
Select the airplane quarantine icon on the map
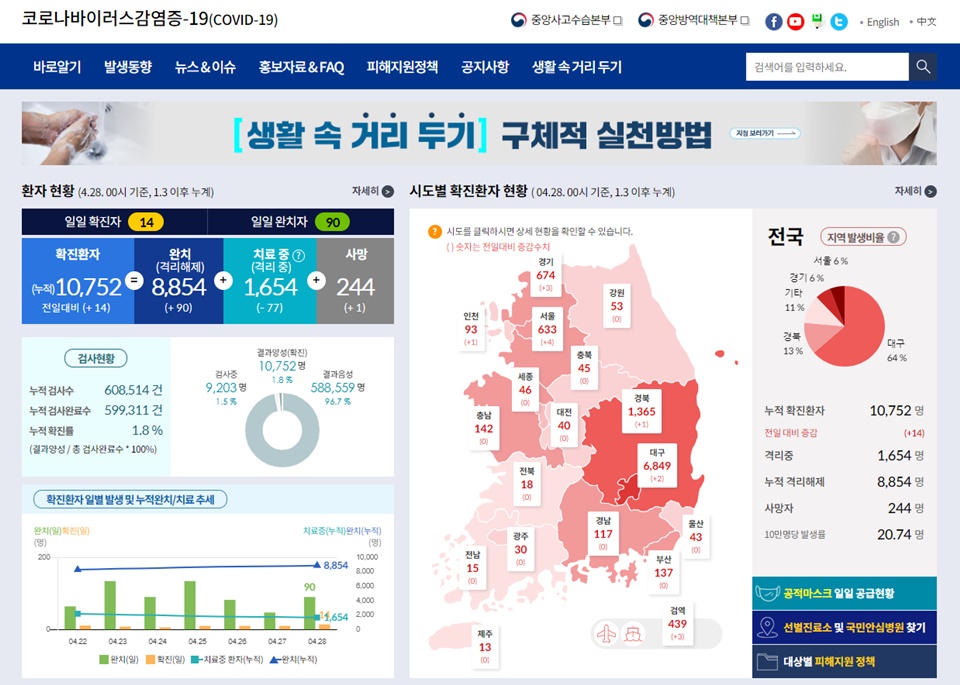click(x=606, y=634)
